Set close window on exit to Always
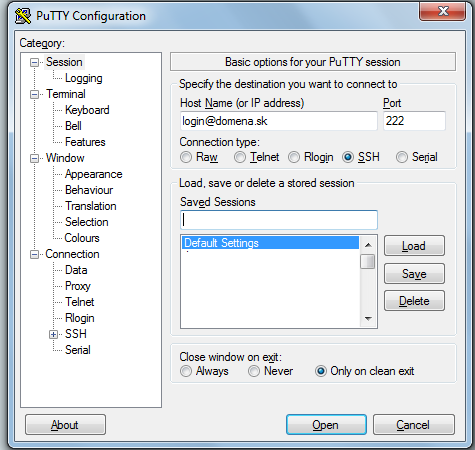The height and width of the screenshot is (450, 475). click(x=186, y=371)
